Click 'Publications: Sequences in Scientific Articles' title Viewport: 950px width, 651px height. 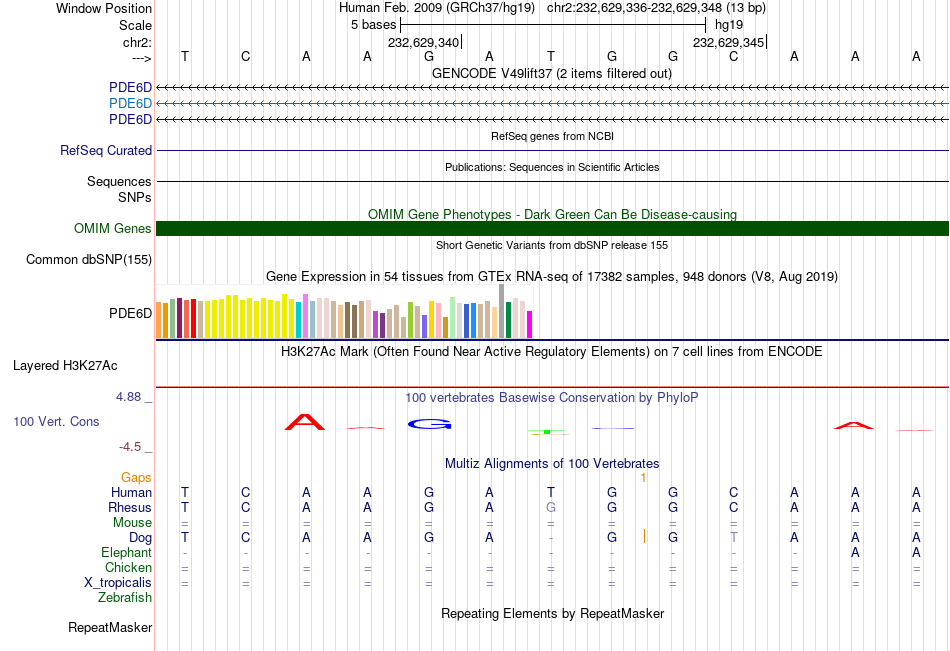[552, 167]
